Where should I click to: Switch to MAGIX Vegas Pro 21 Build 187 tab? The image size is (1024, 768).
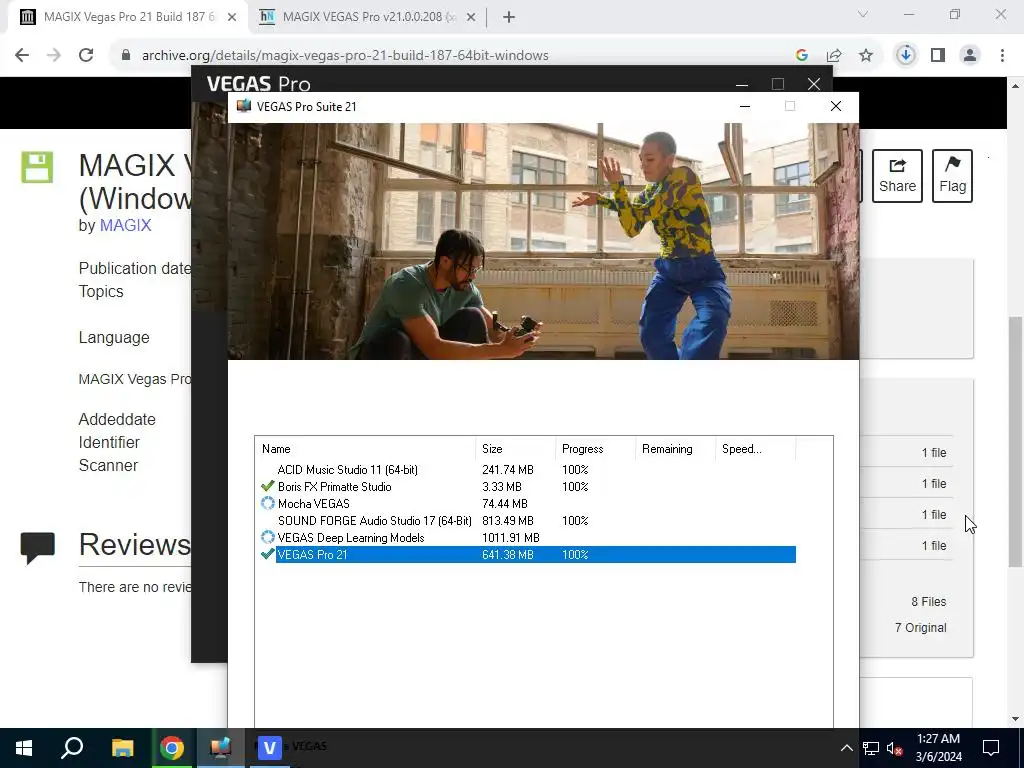(x=127, y=17)
